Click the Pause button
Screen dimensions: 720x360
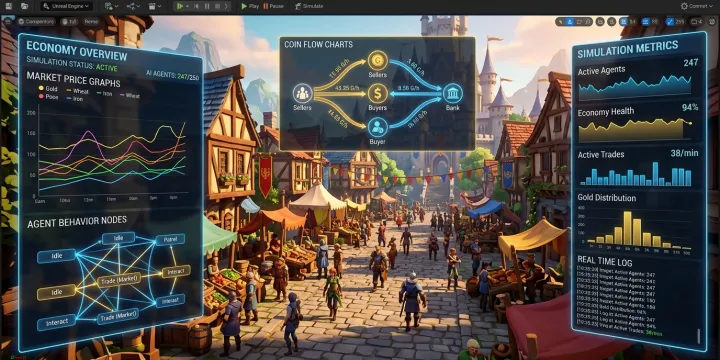click(x=274, y=6)
